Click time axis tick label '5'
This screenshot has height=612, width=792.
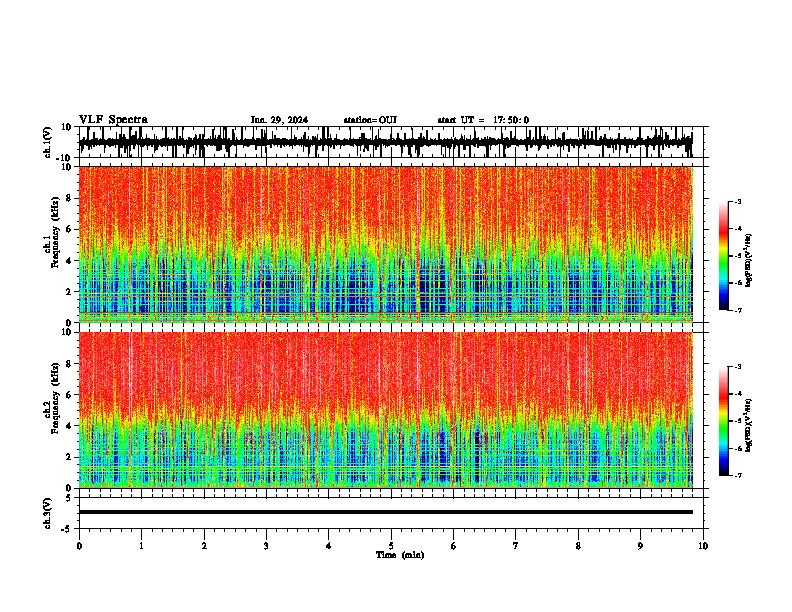(391, 546)
